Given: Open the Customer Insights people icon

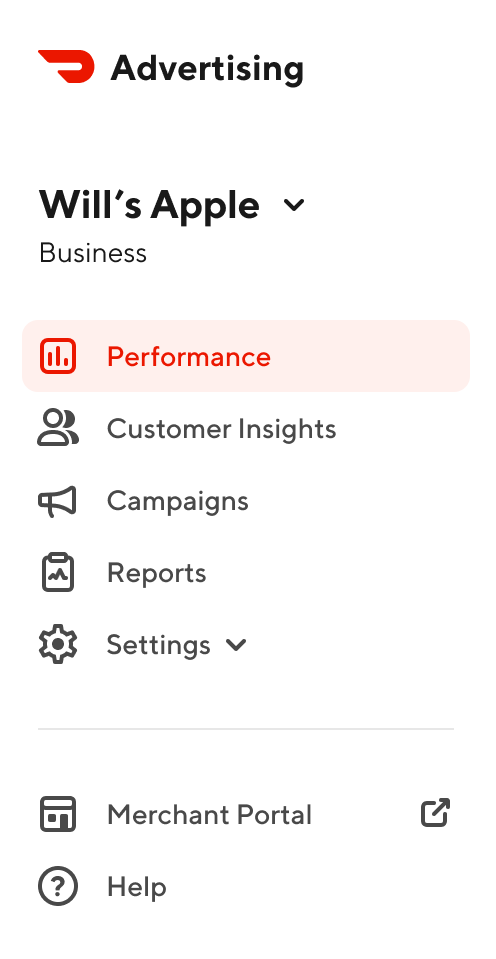Looking at the screenshot, I should [x=58, y=428].
